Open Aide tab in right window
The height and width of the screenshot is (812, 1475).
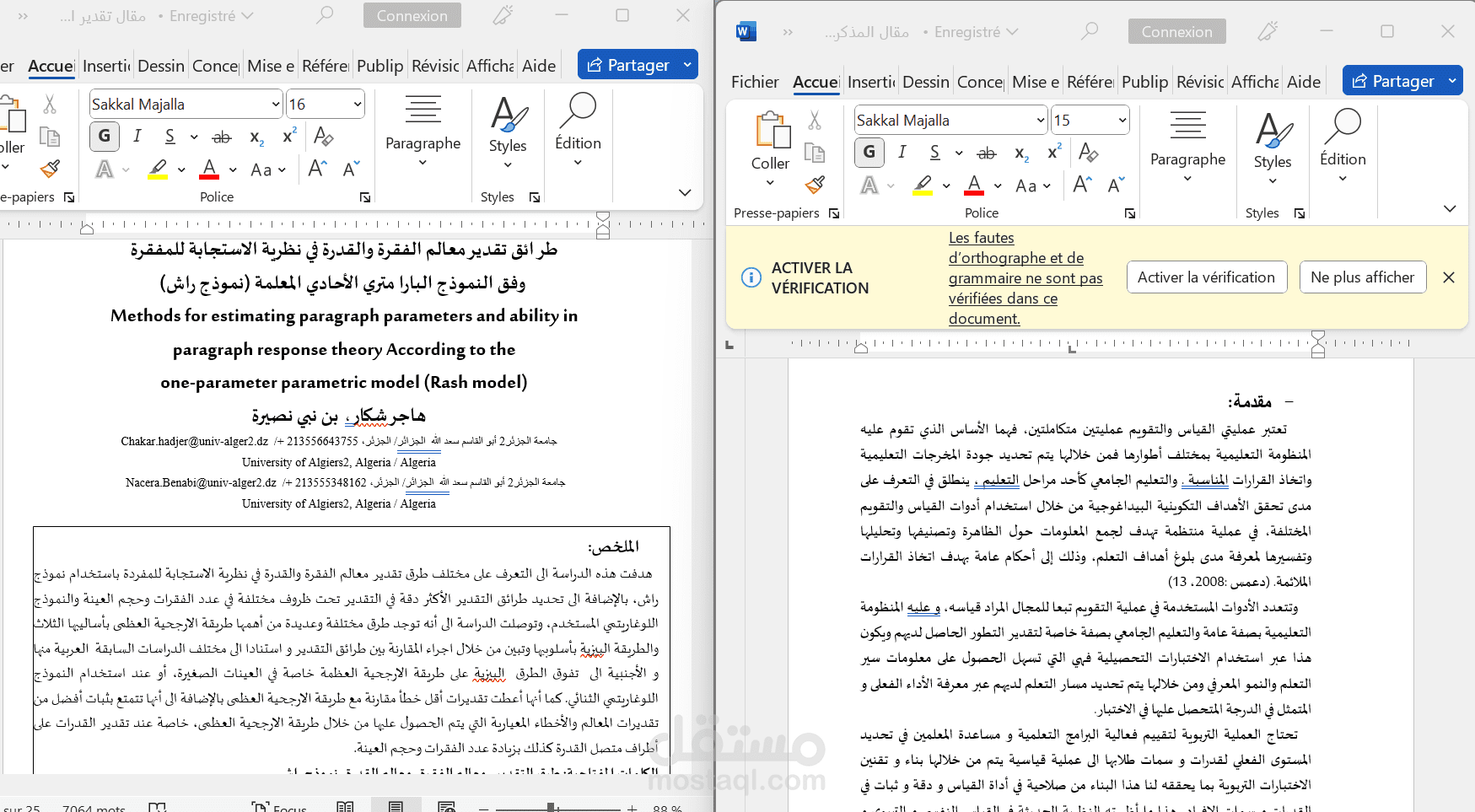(x=1304, y=82)
